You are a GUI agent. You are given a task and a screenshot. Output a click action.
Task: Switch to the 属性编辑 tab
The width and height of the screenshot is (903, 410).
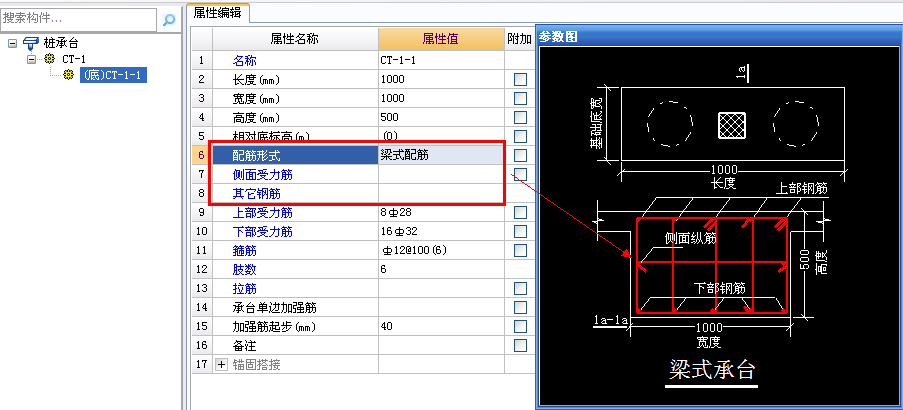coord(218,13)
